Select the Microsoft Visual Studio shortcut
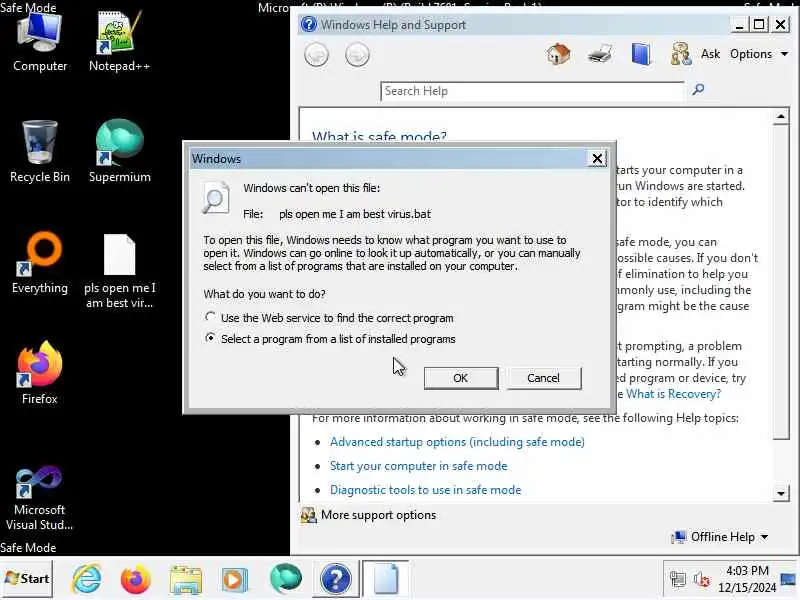 coord(39,498)
